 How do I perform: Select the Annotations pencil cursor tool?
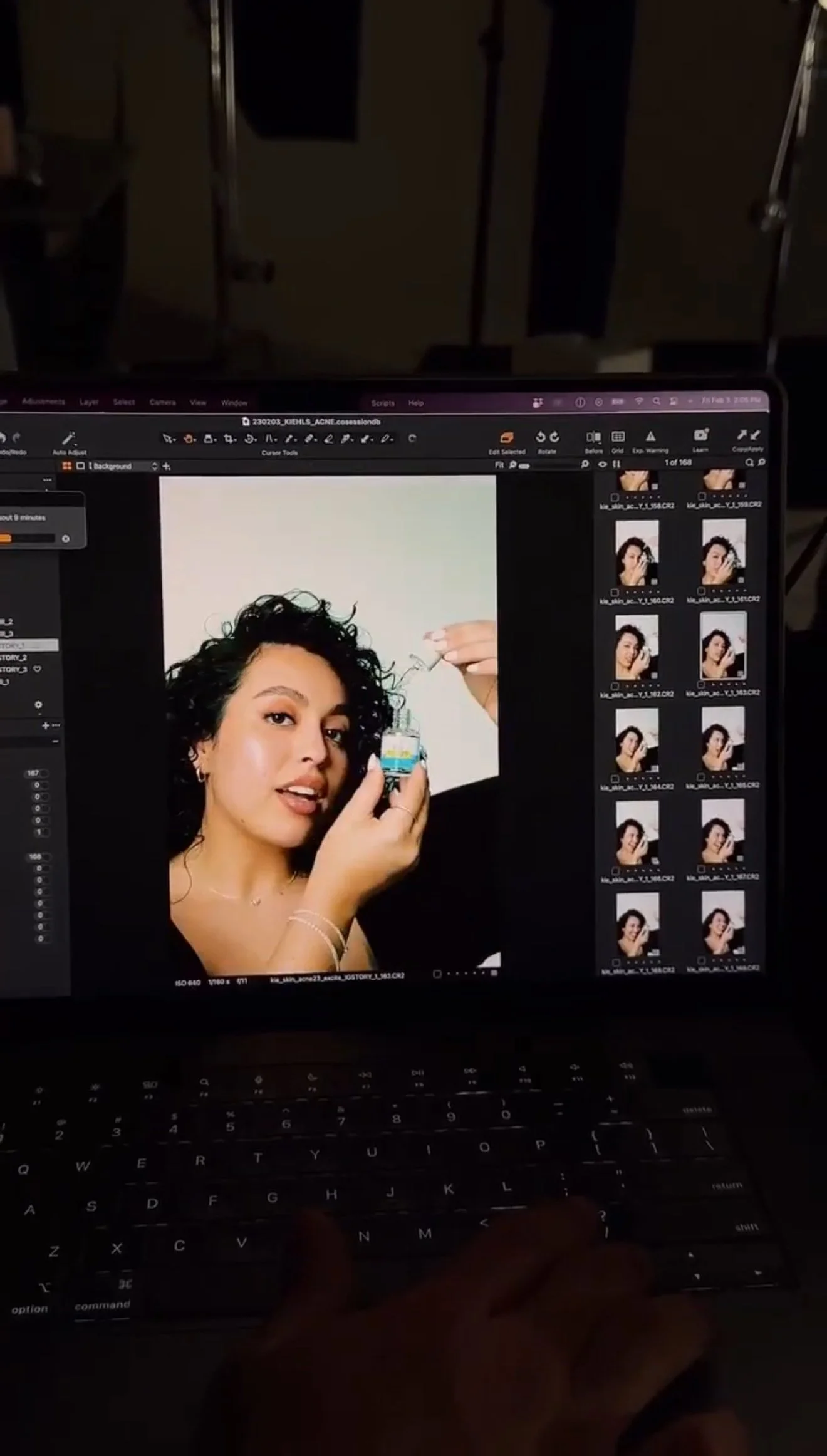coord(387,439)
